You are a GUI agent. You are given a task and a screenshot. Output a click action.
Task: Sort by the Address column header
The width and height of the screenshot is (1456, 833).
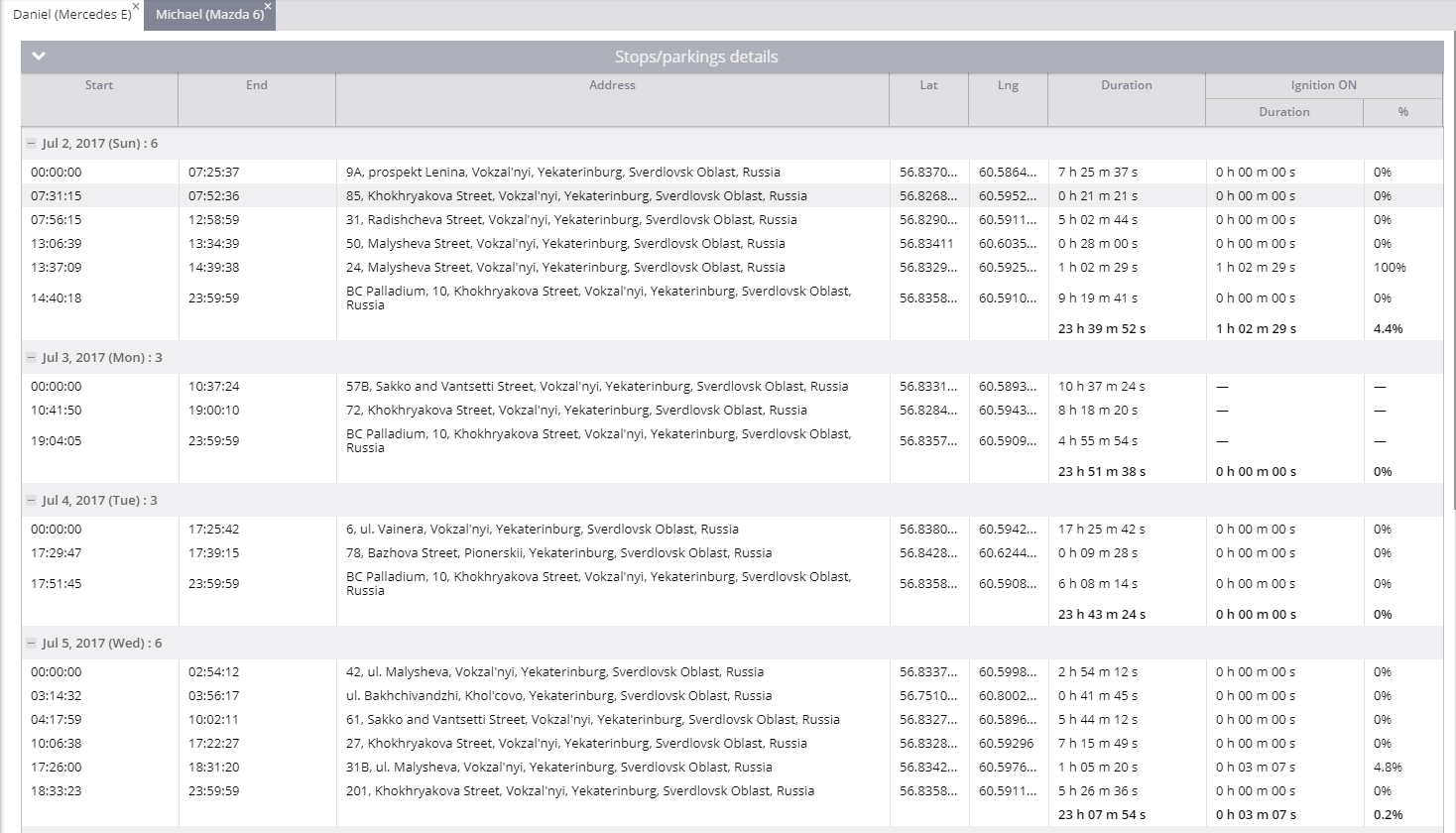612,85
